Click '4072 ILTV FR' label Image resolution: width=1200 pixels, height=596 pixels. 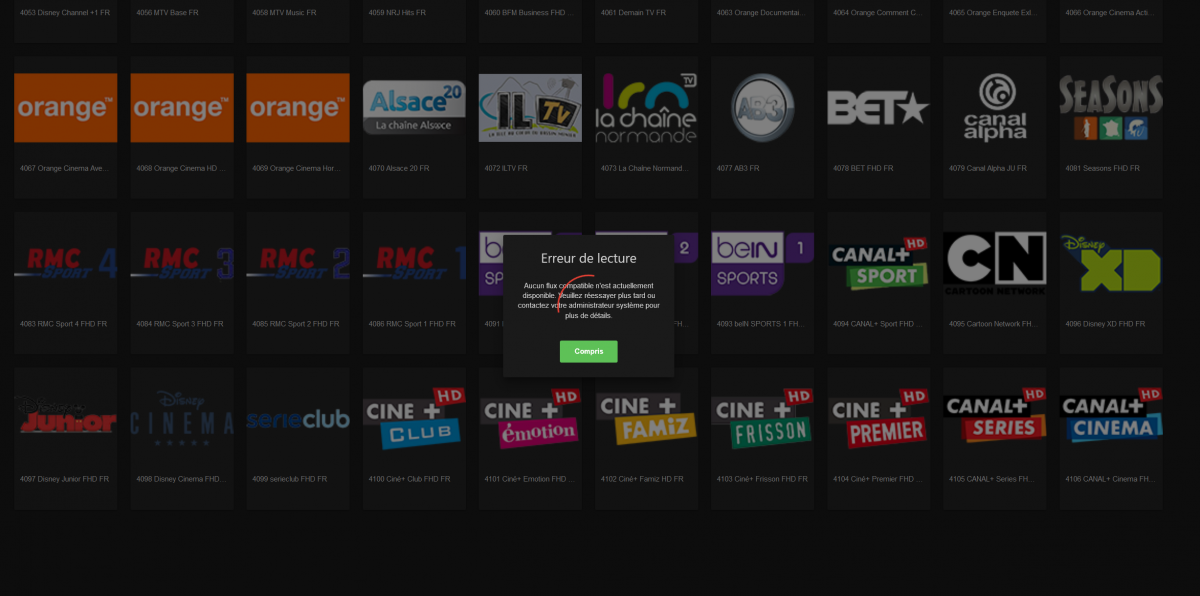(x=507, y=168)
